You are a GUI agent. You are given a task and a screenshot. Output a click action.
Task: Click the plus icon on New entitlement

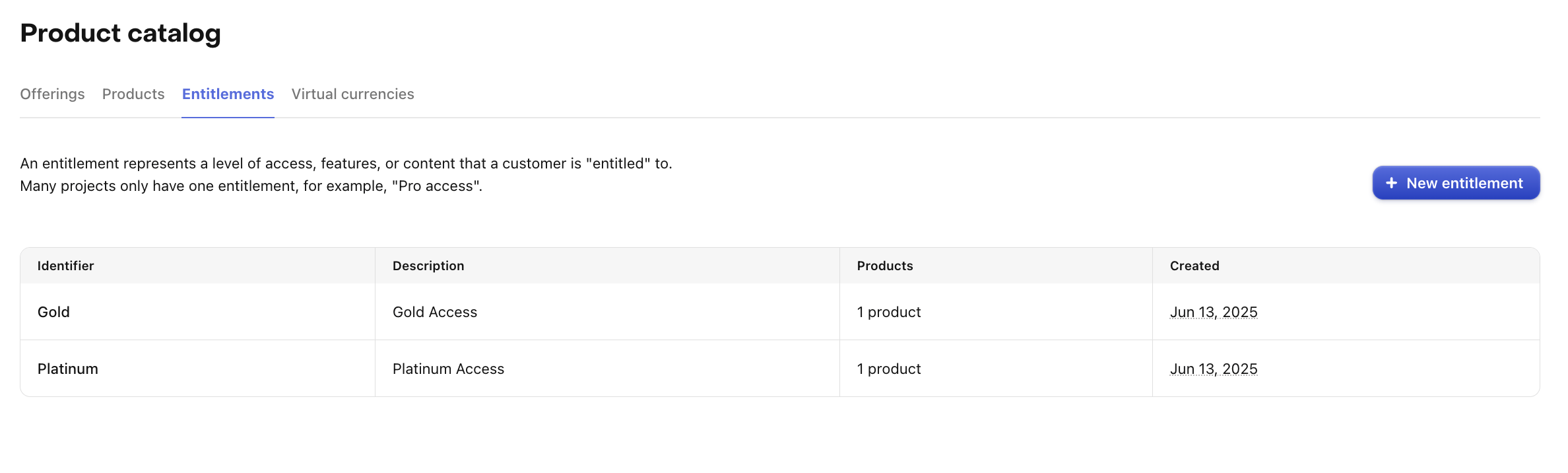point(1391,183)
